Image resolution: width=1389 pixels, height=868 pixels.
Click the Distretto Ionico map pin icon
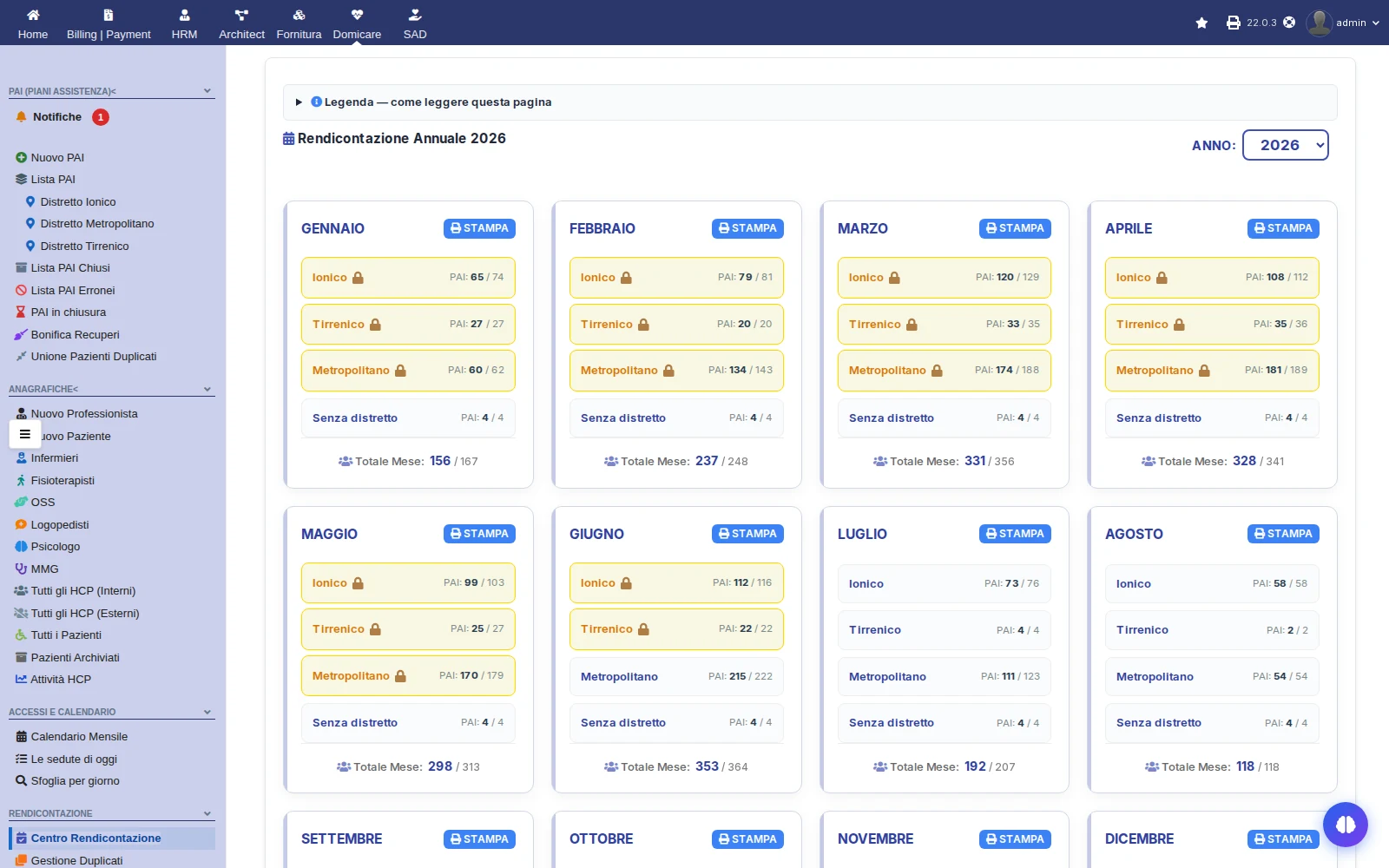pyautogui.click(x=30, y=202)
